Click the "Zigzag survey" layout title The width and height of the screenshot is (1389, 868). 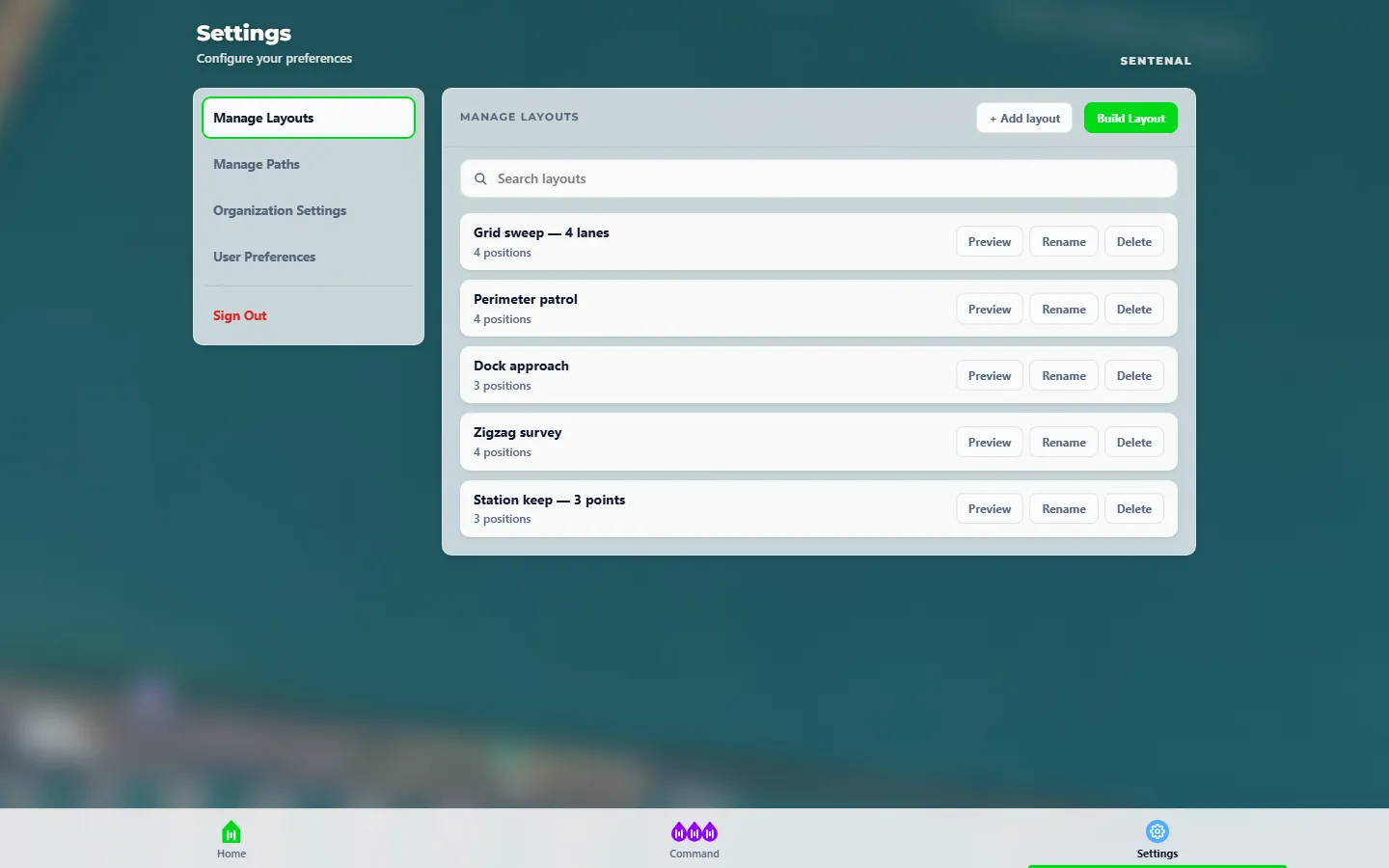[517, 432]
